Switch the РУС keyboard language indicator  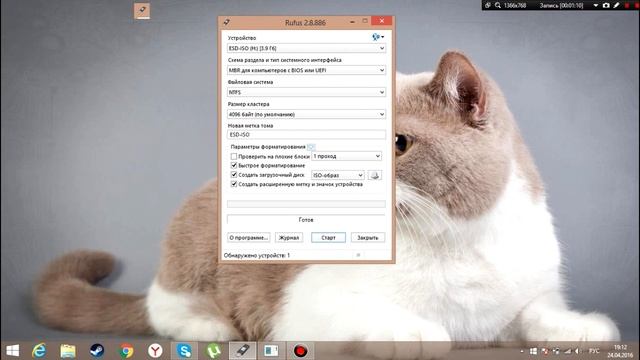[x=594, y=351]
